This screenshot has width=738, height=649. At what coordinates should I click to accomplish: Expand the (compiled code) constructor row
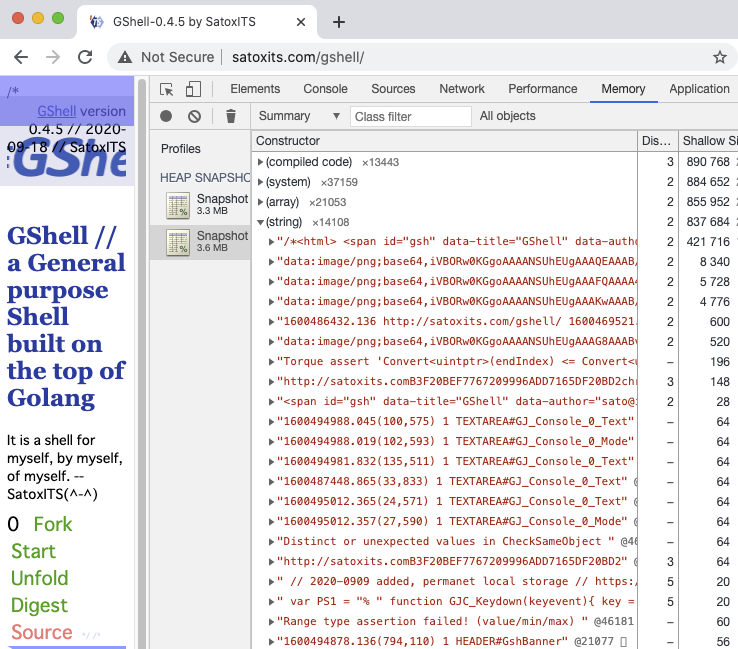(261, 162)
